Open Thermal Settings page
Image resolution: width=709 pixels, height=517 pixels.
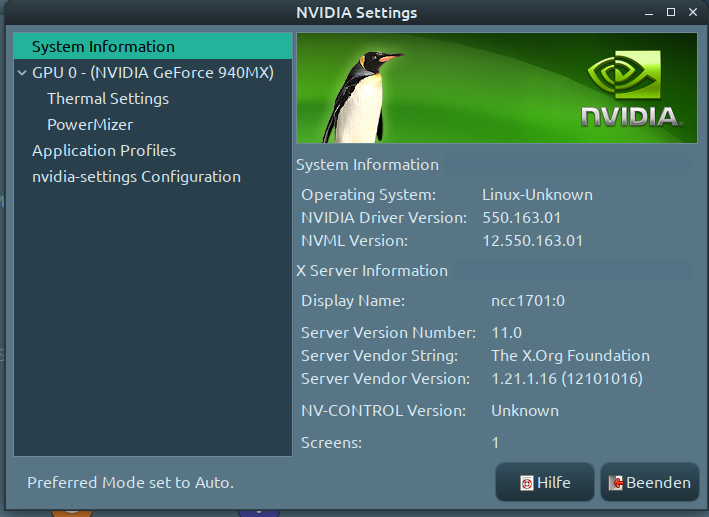click(108, 99)
